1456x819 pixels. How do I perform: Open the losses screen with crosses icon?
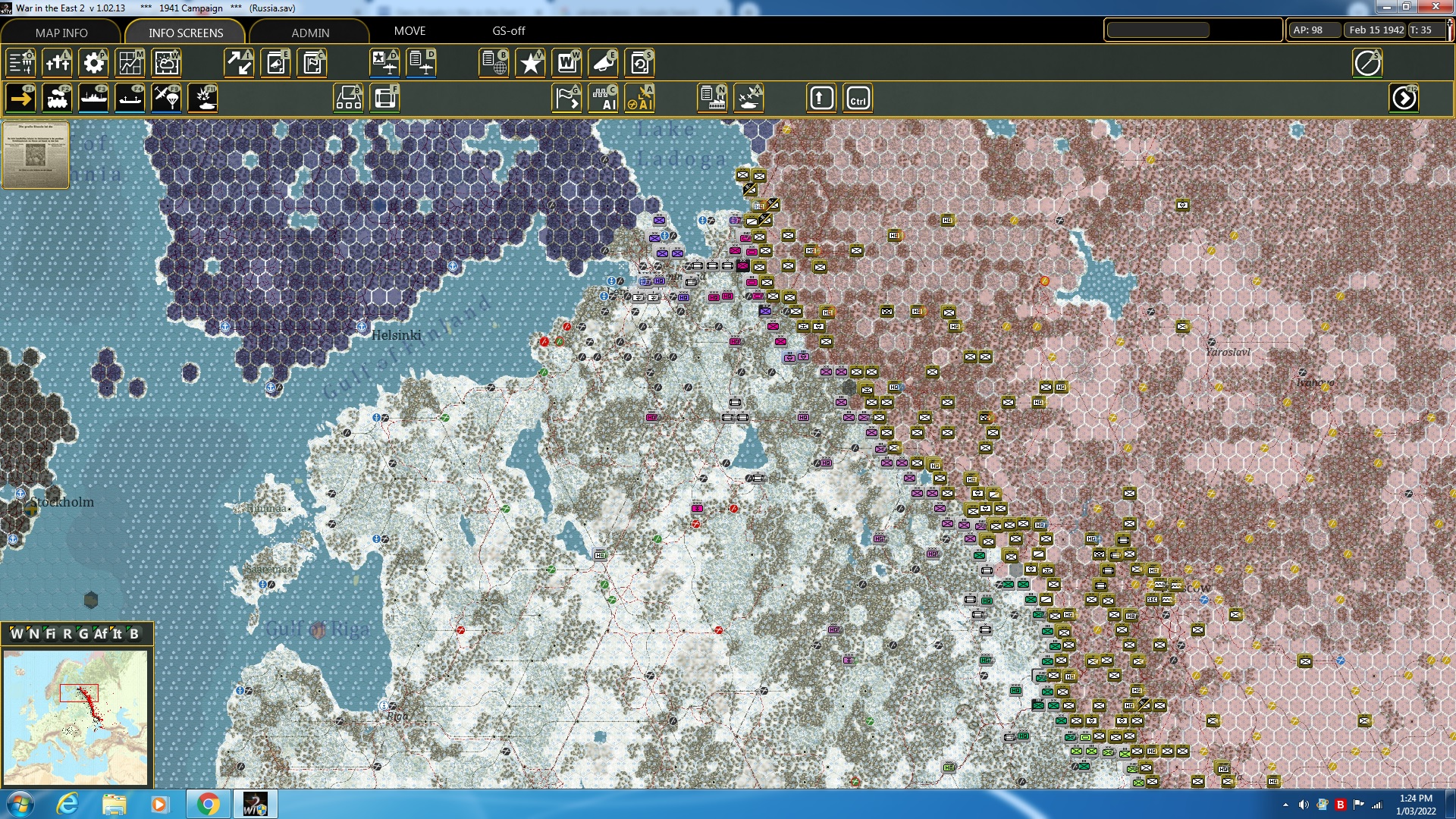pos(57,63)
